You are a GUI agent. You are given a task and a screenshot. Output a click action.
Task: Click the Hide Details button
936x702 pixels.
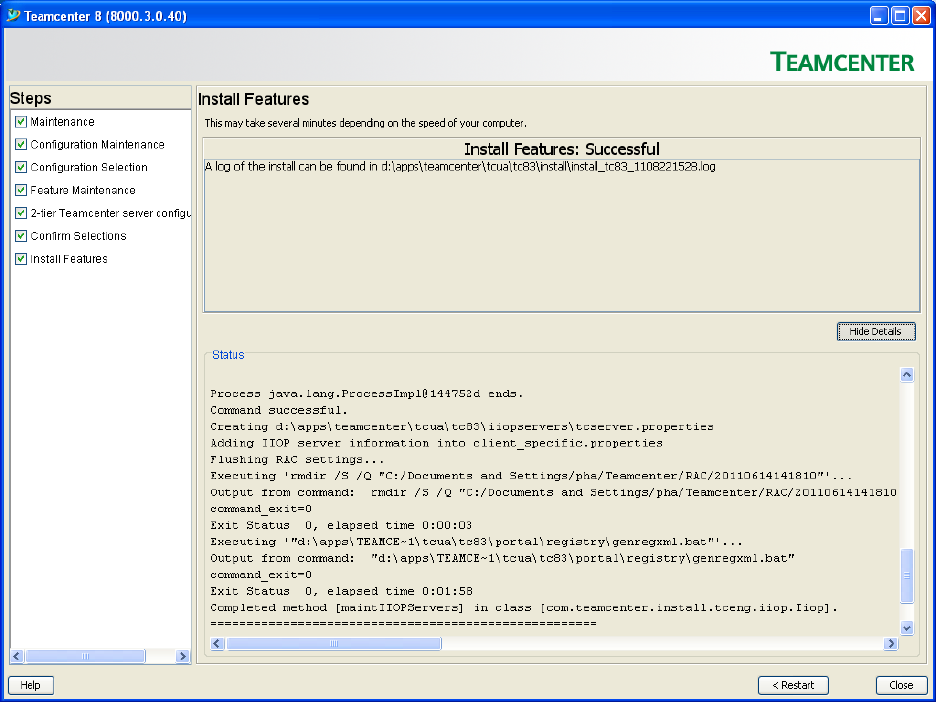tap(876, 331)
